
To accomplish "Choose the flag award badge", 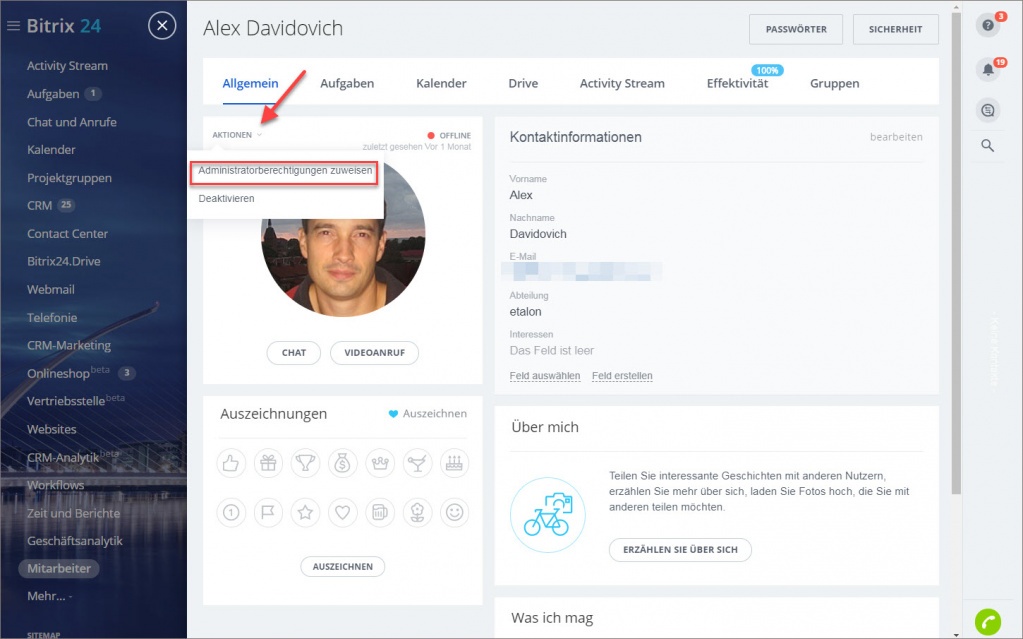I will (x=268, y=512).
